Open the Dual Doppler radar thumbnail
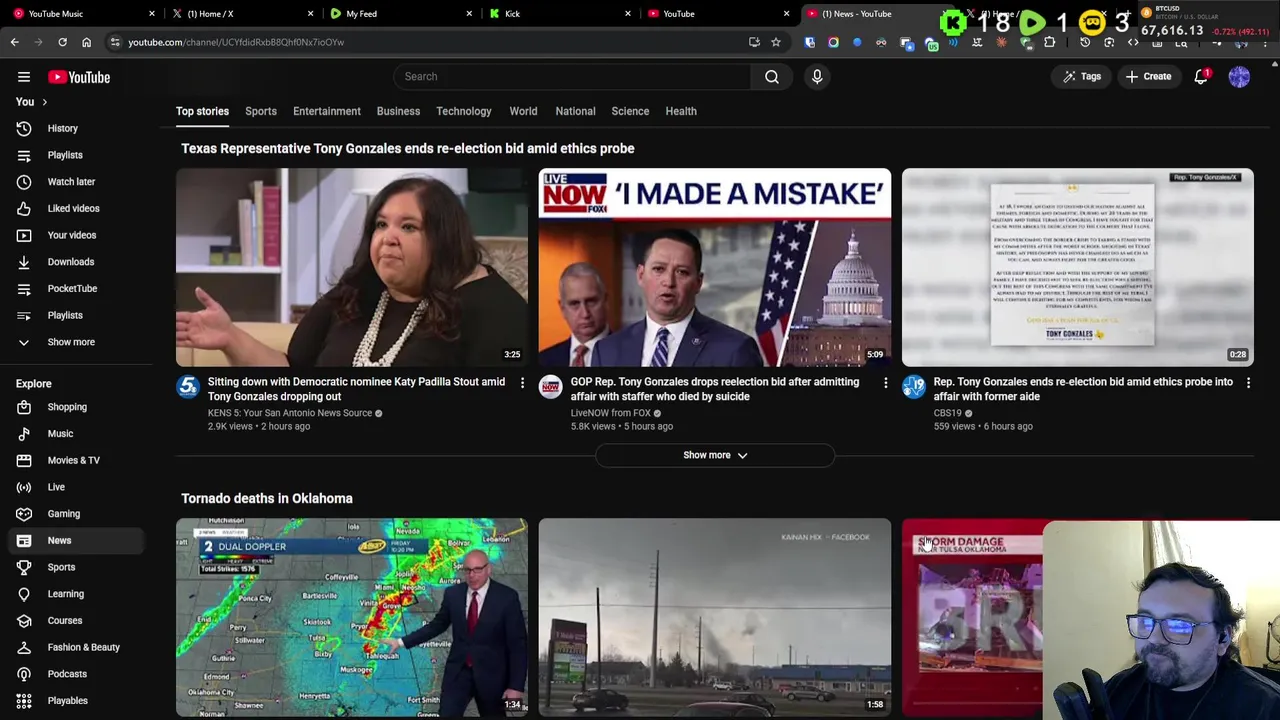 pyautogui.click(x=352, y=617)
